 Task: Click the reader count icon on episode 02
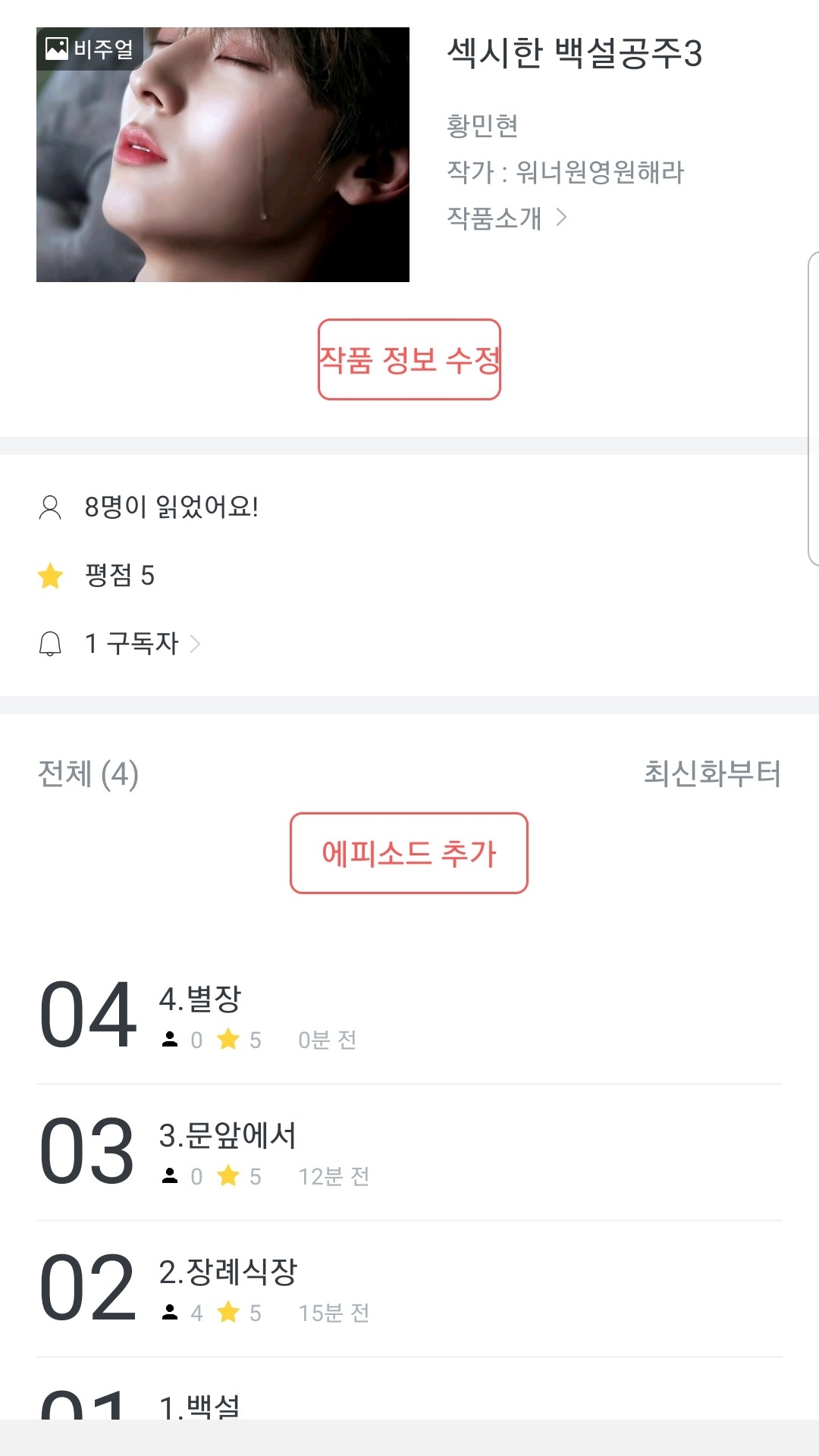point(170,1313)
